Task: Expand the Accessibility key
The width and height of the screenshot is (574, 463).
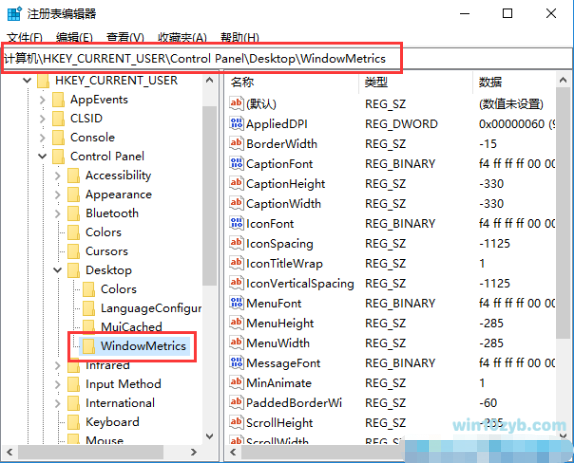Action: click(57, 175)
